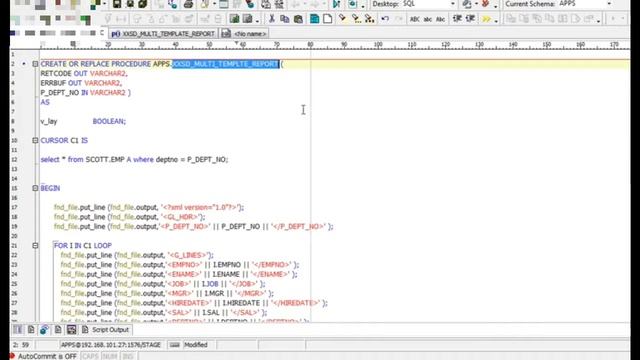The image size is (640, 360).
Task: Click the first indent icon after Abc
Action: point(458,19)
